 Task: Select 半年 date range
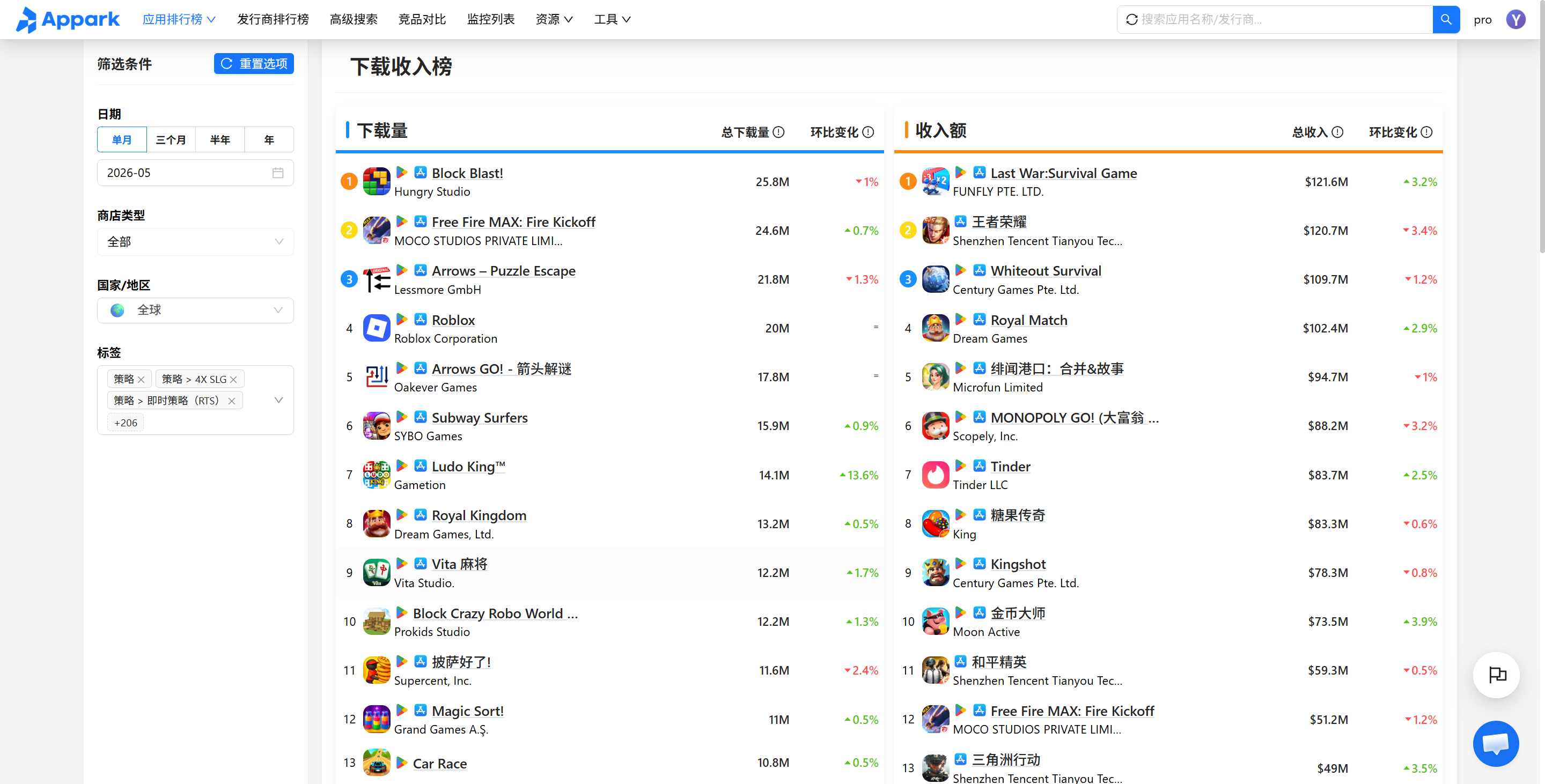pos(220,139)
